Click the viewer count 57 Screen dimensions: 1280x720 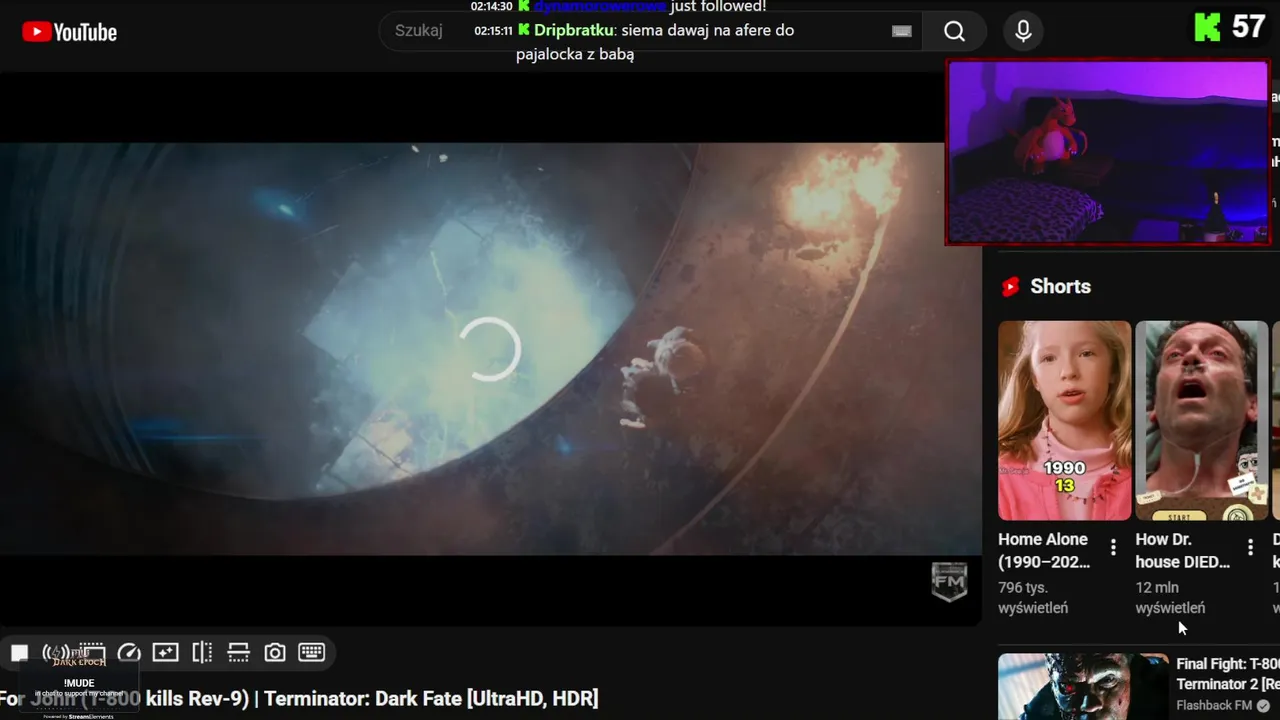click(1248, 27)
